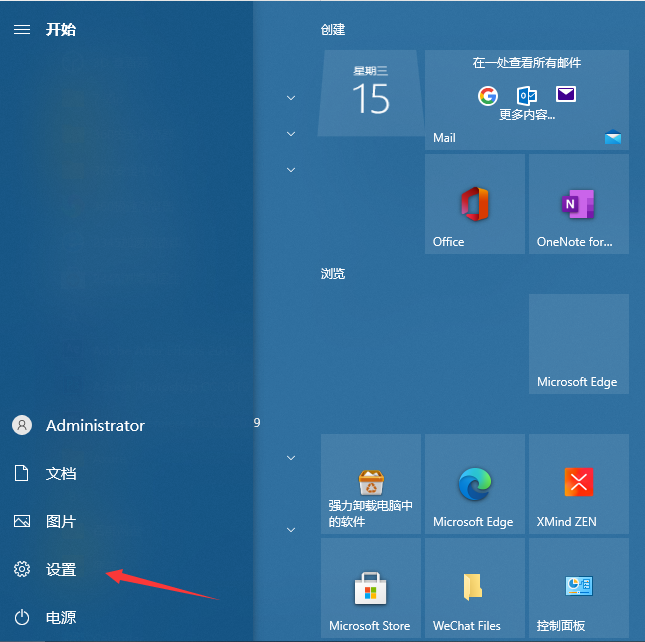Screen dimensions: 645x642
Task: Click the 浏览 group header
Action: (x=333, y=273)
